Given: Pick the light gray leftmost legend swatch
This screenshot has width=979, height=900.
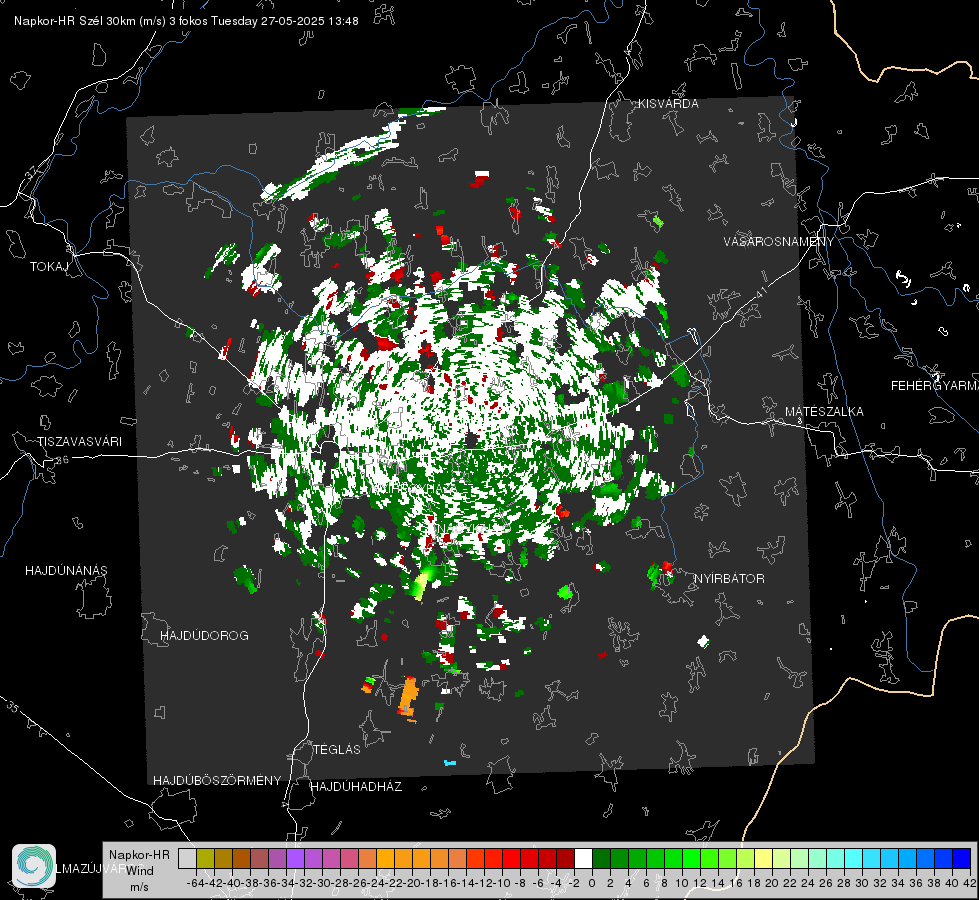Looking at the screenshot, I should click(187, 858).
